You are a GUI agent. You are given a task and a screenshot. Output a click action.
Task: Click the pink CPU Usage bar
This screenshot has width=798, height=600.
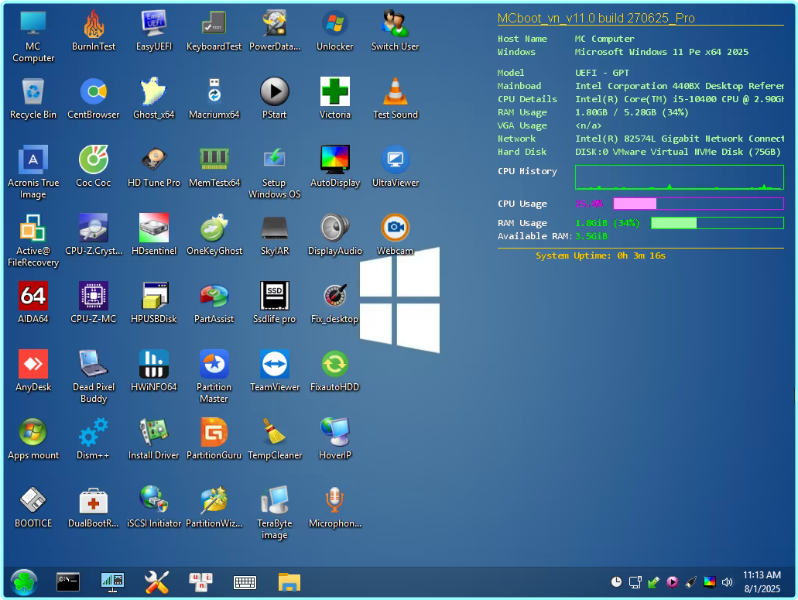pyautogui.click(x=698, y=204)
